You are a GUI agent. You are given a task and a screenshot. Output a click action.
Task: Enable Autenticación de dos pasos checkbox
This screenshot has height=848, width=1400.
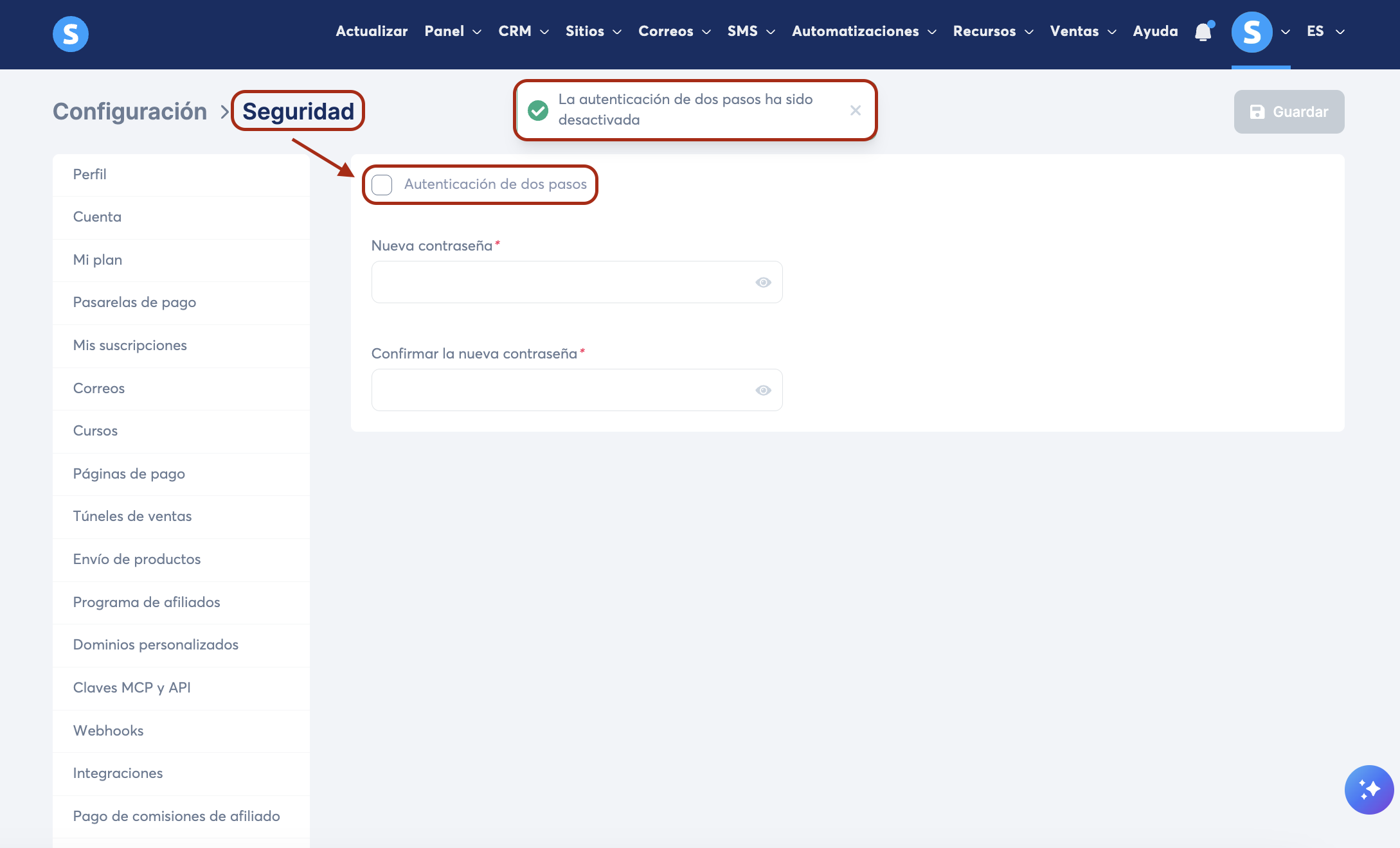click(382, 185)
